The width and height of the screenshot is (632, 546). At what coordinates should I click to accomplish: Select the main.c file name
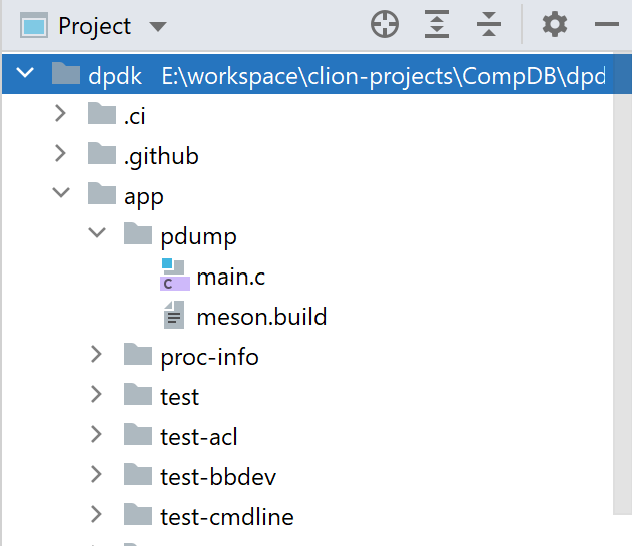coord(231,277)
